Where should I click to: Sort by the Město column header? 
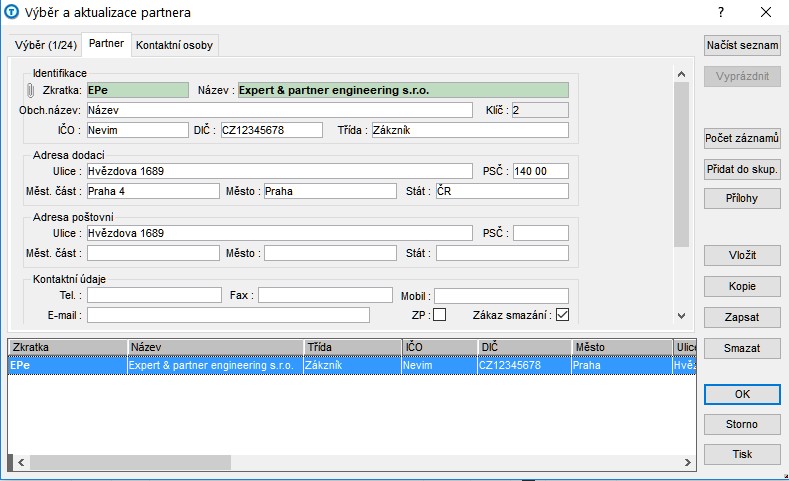[622, 347]
